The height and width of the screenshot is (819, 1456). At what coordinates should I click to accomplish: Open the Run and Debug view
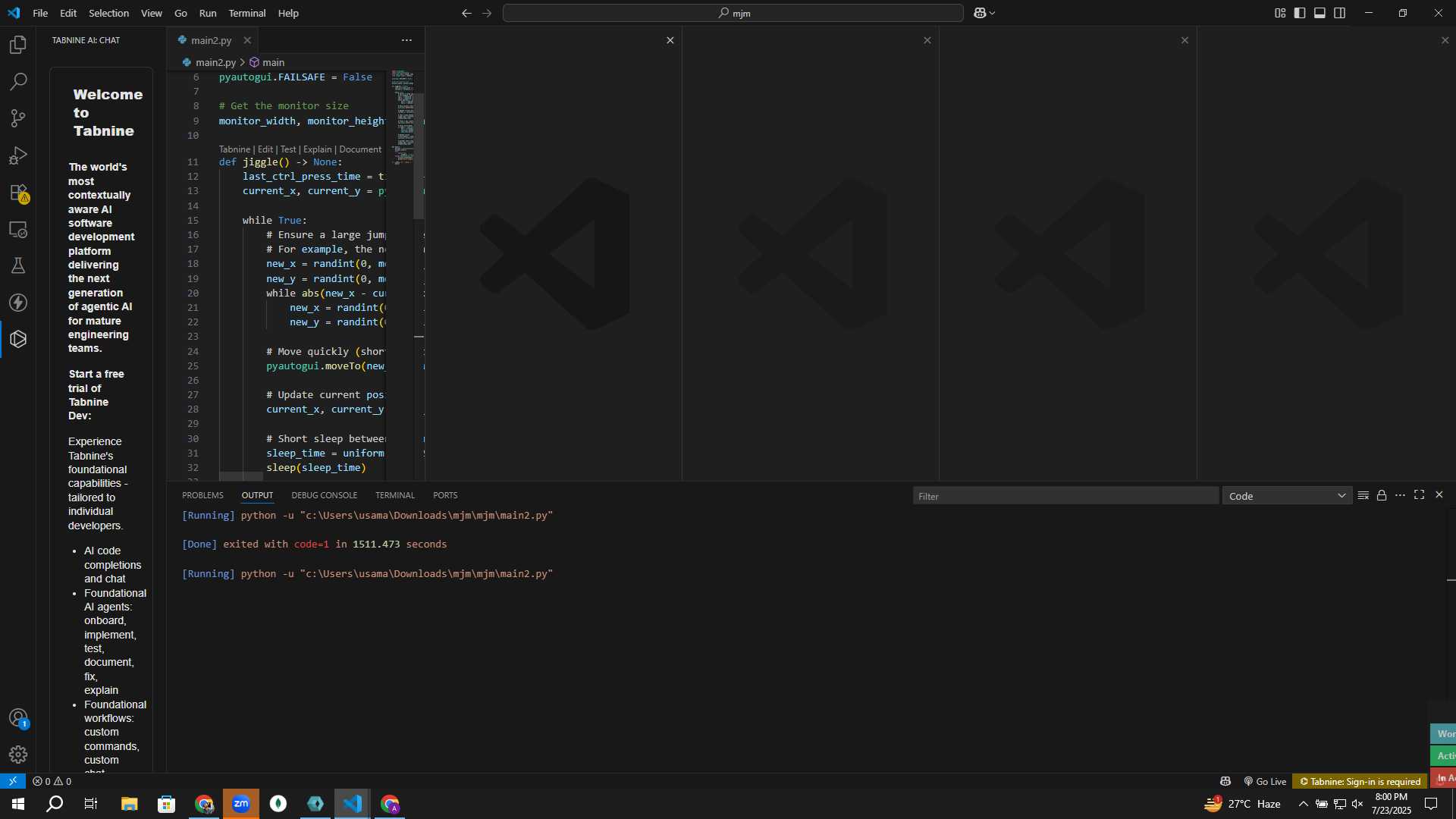(x=18, y=155)
